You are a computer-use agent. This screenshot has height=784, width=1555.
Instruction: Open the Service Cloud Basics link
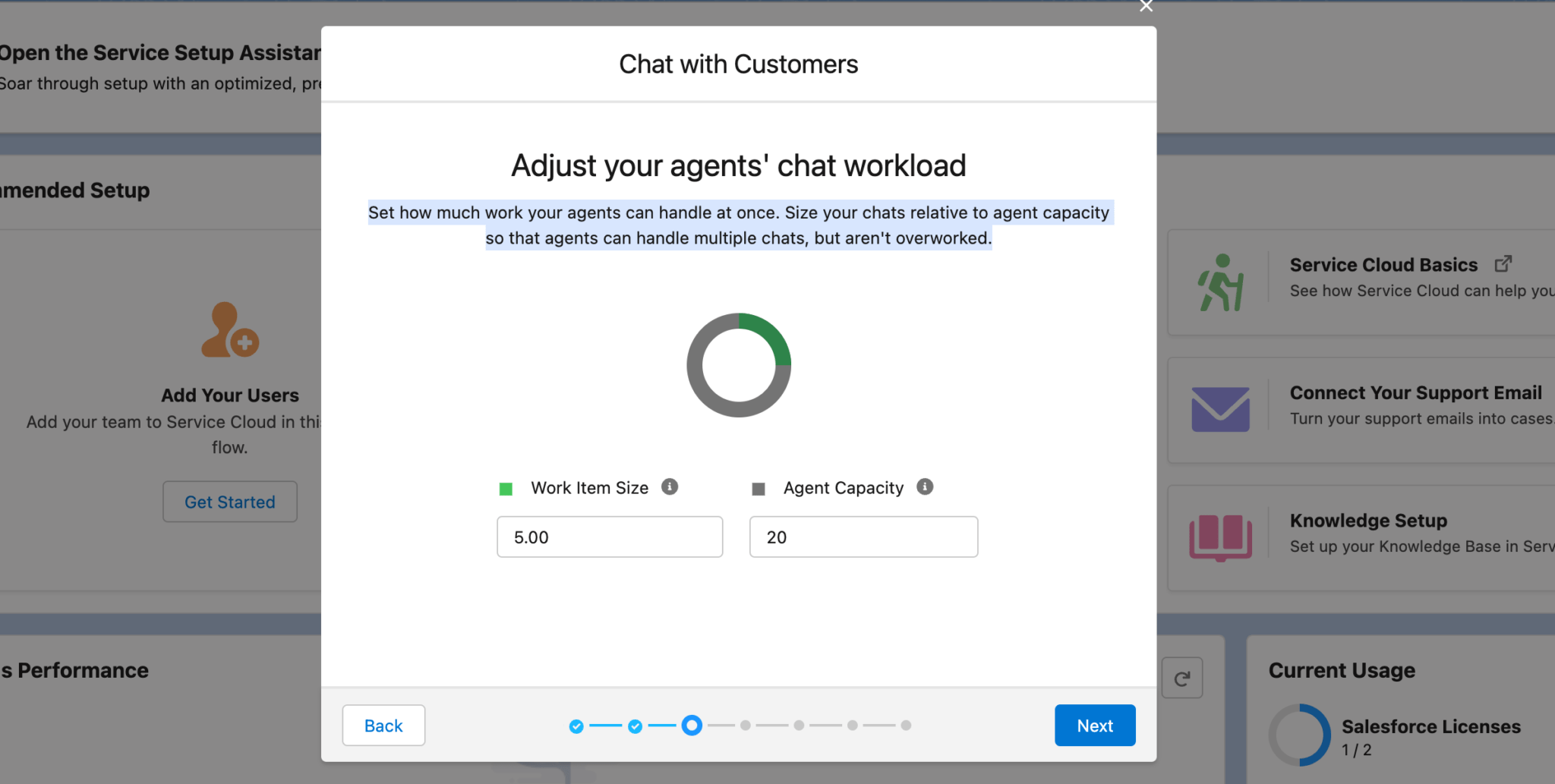[1382, 264]
